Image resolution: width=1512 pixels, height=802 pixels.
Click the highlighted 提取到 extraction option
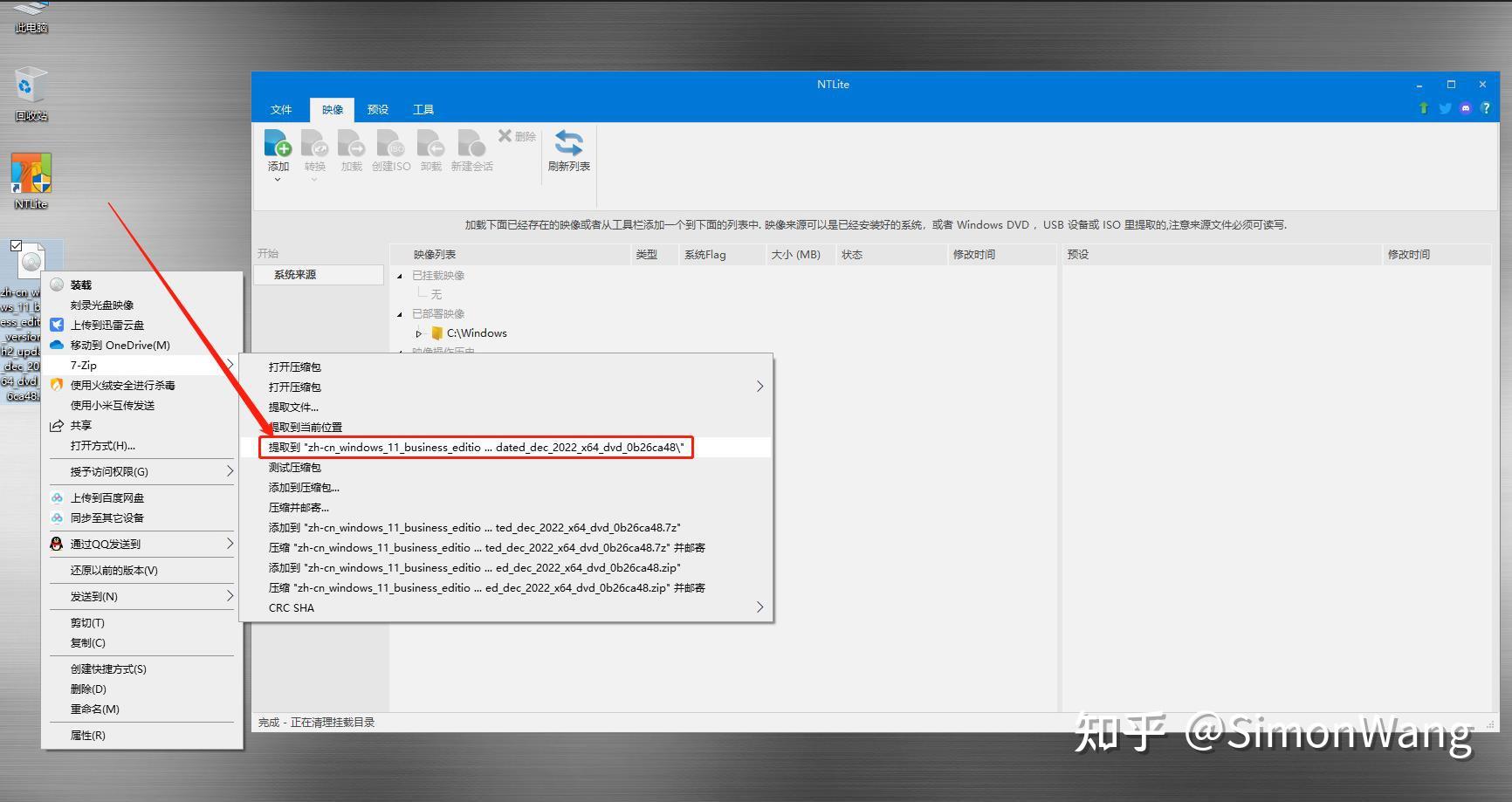pyautogui.click(x=474, y=446)
